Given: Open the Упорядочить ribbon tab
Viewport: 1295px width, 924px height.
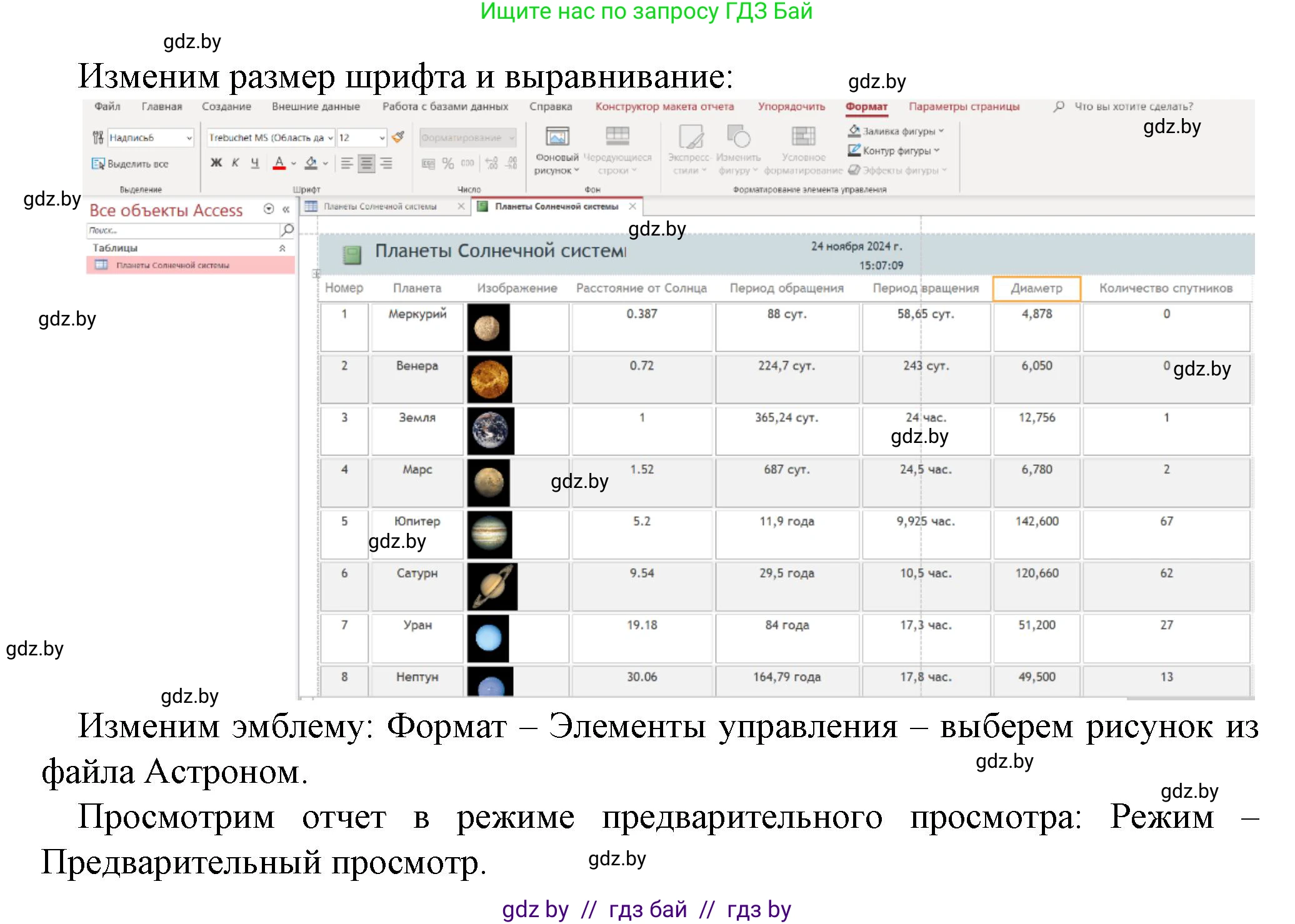Looking at the screenshot, I should click(x=791, y=107).
